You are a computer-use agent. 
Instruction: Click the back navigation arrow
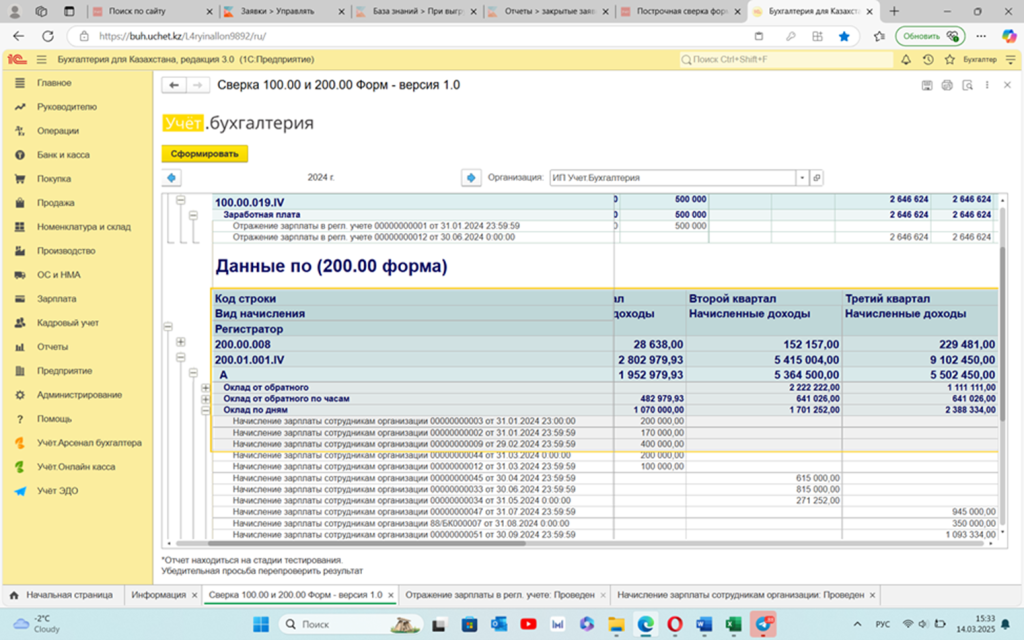coord(174,86)
